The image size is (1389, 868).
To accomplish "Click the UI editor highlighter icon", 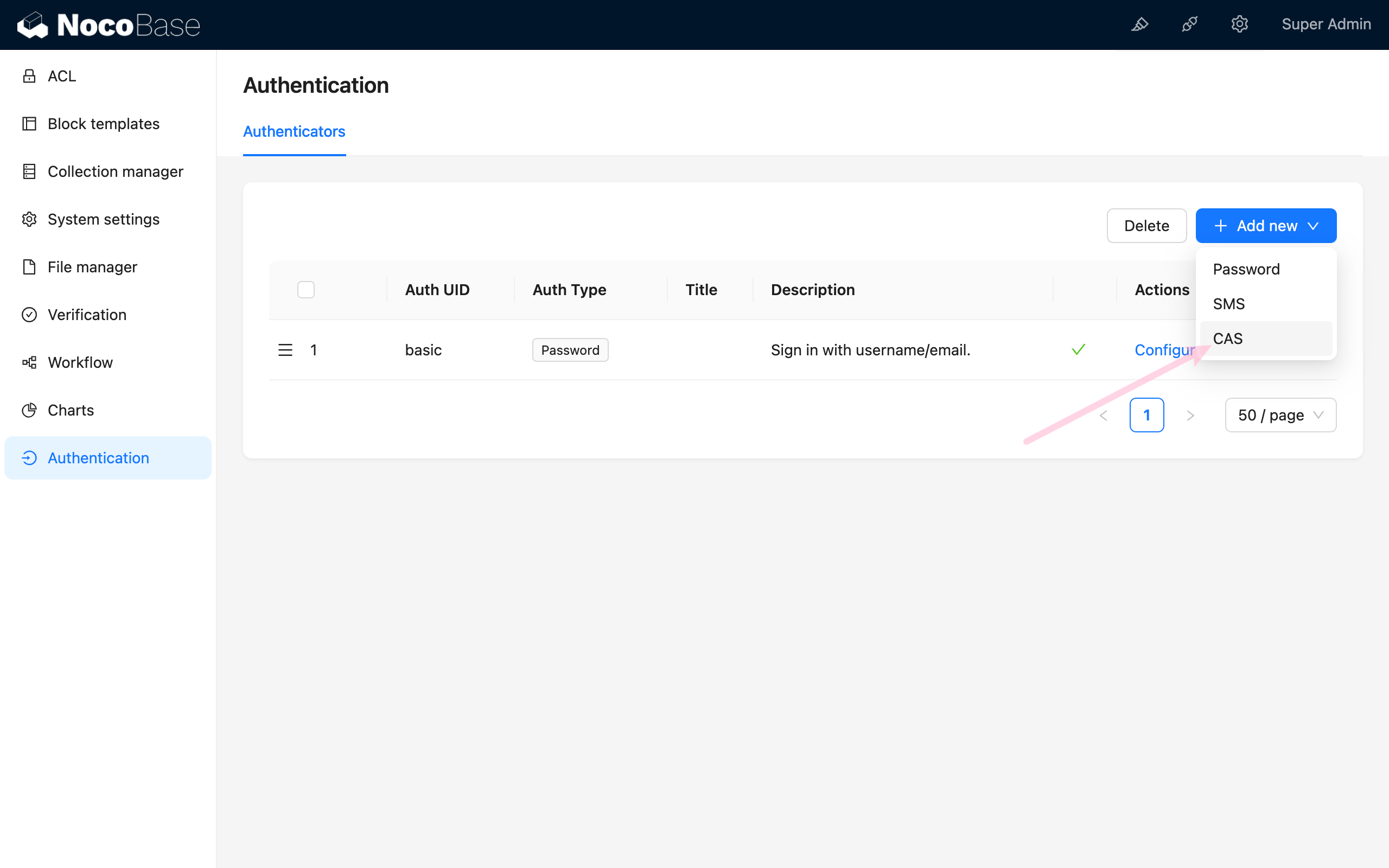I will point(1139,24).
